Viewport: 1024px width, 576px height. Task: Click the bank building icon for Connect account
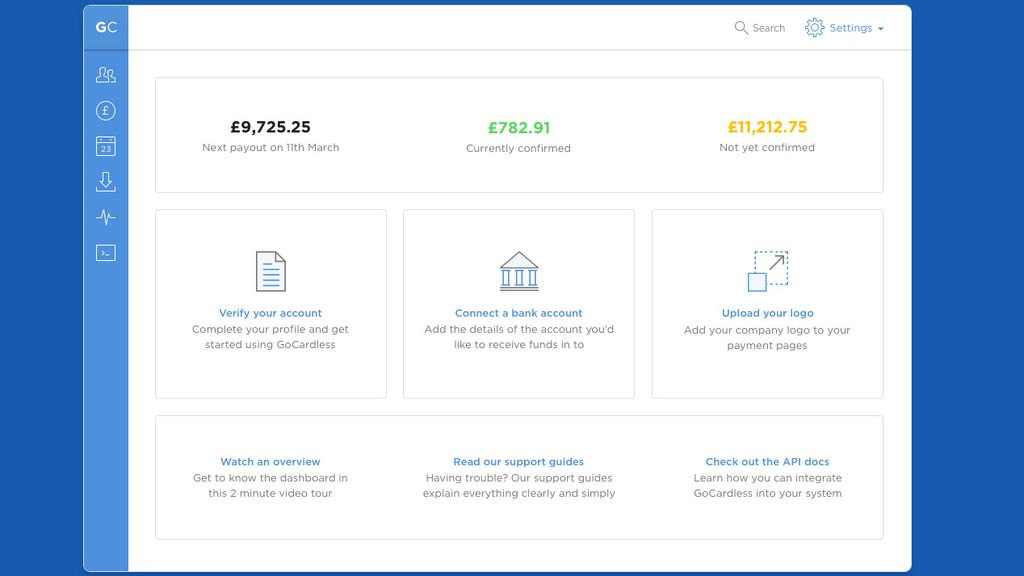[518, 269]
